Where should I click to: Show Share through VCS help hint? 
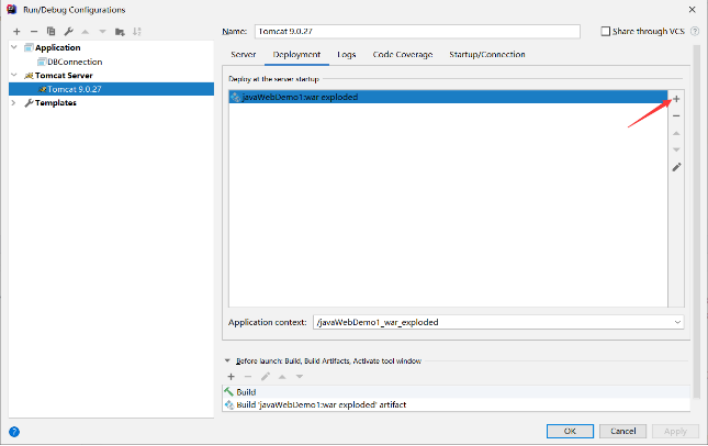click(695, 31)
